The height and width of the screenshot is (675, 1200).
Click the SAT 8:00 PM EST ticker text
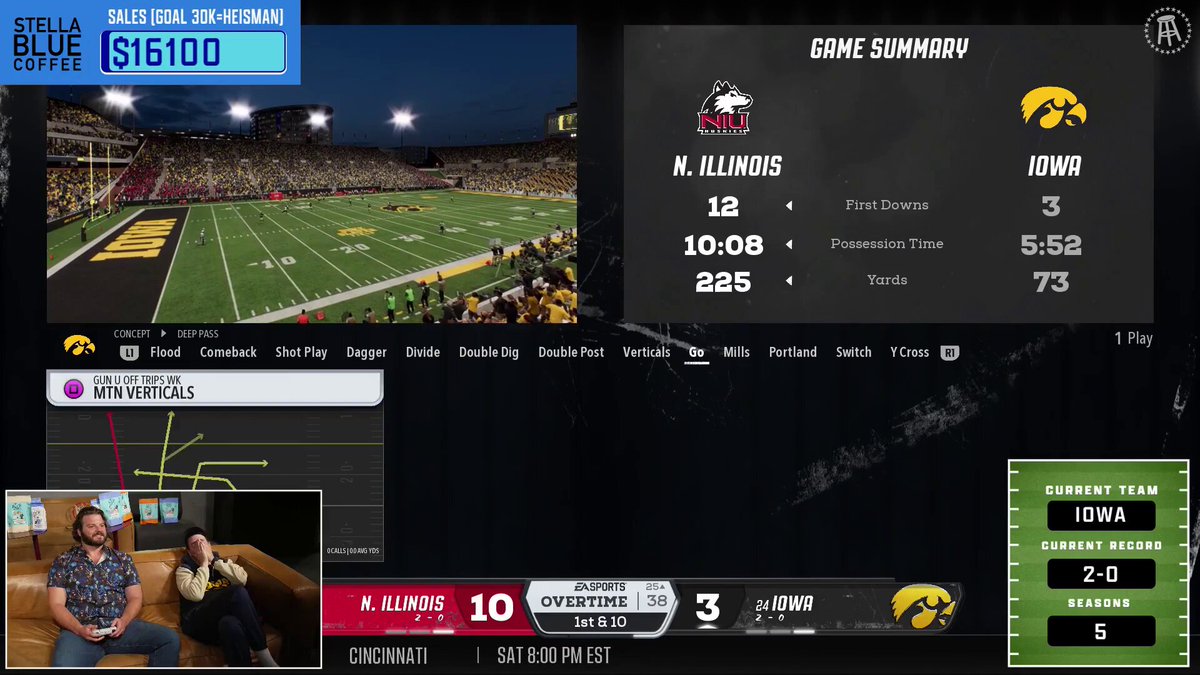pos(553,656)
